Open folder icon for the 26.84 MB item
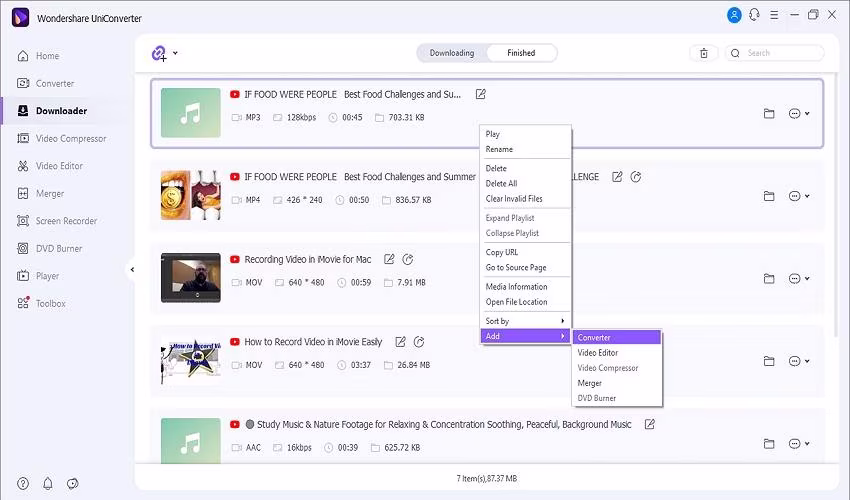The width and height of the screenshot is (850, 500). [769, 361]
